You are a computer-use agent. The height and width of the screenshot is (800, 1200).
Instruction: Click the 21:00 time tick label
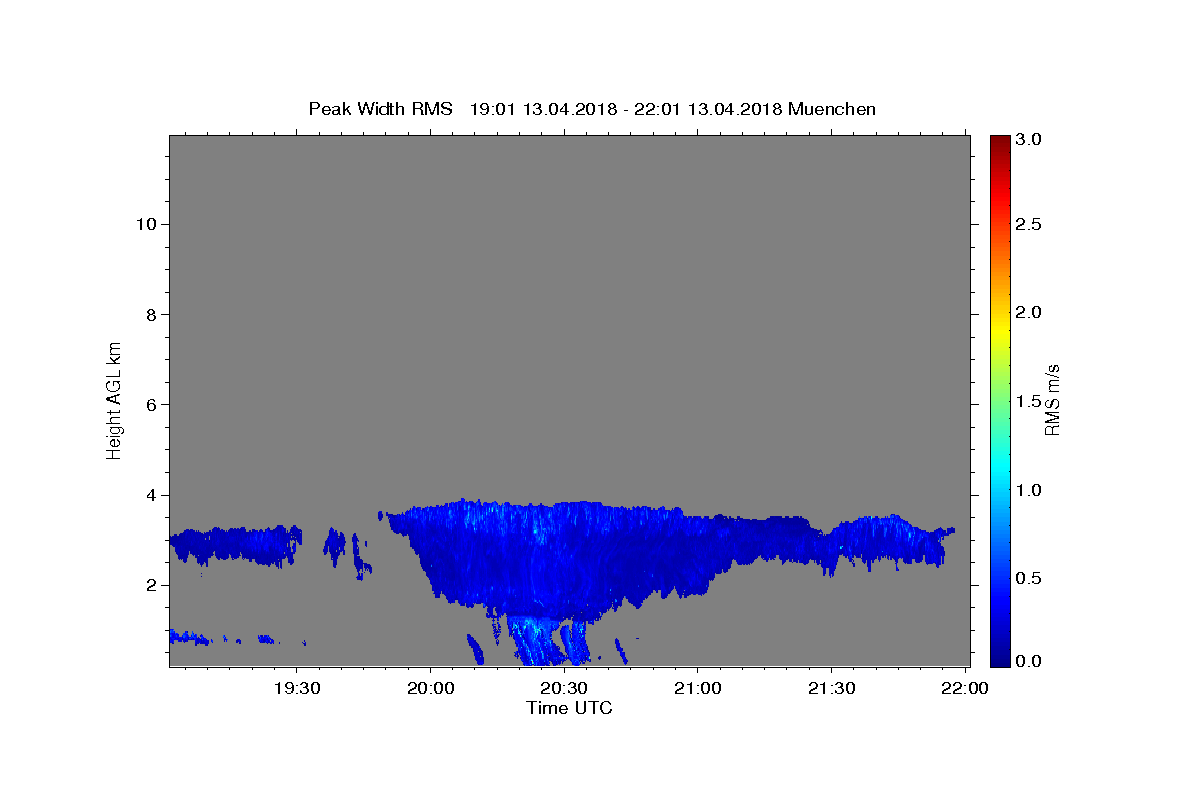click(698, 688)
